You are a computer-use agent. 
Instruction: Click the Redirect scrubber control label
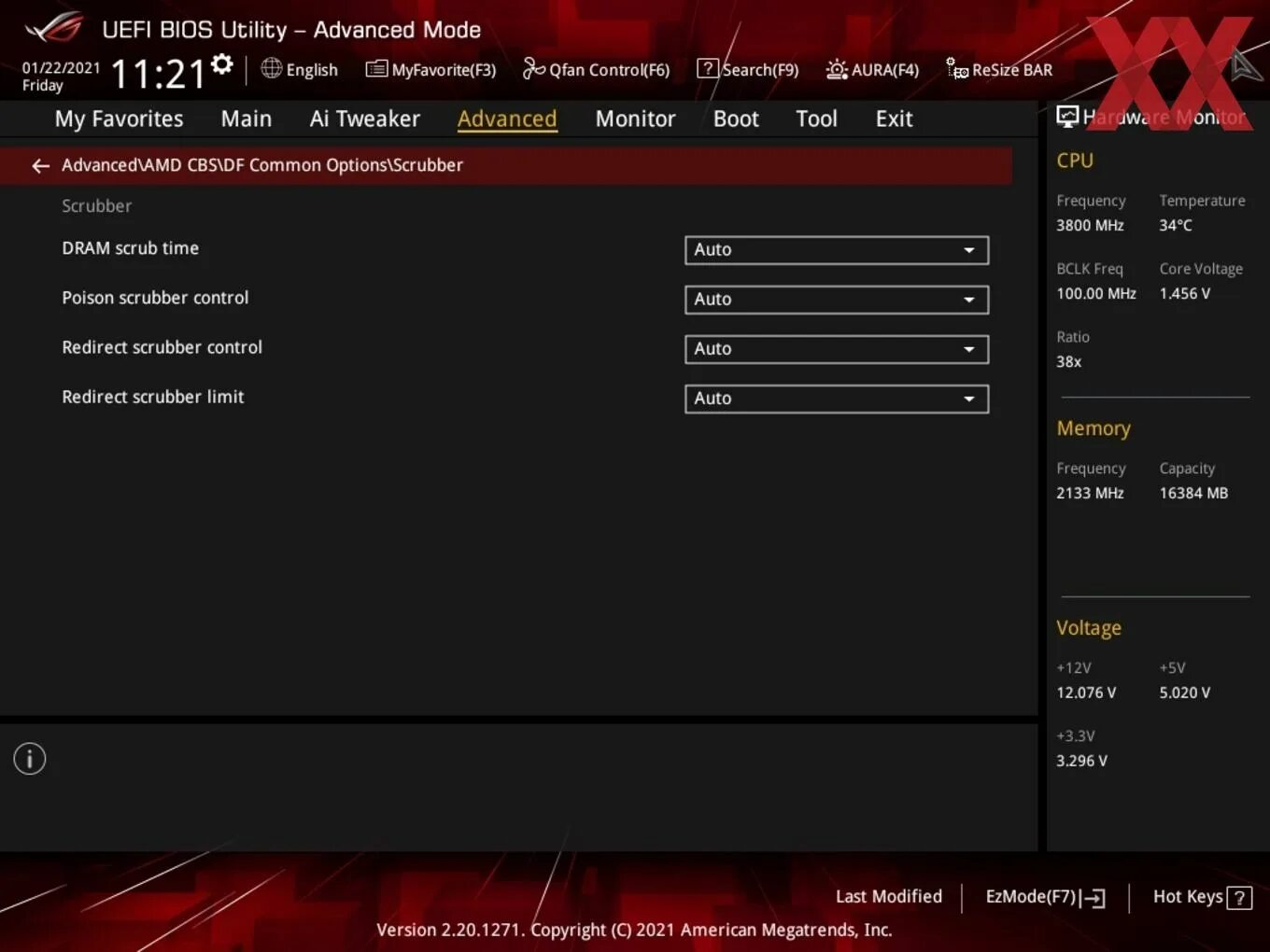coord(162,347)
